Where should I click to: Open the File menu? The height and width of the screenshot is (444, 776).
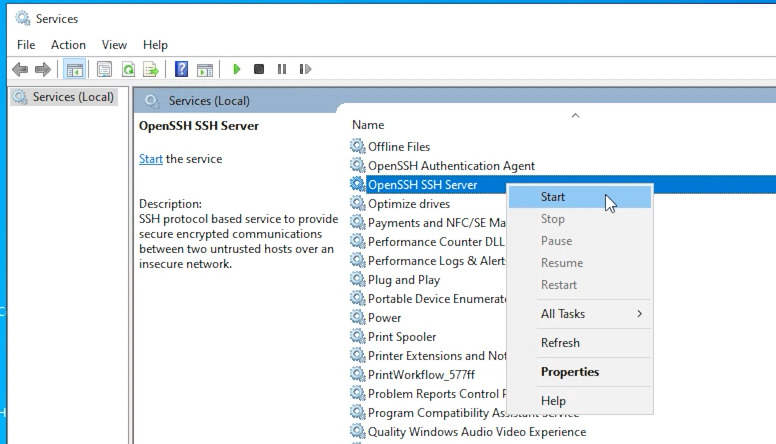[26, 45]
